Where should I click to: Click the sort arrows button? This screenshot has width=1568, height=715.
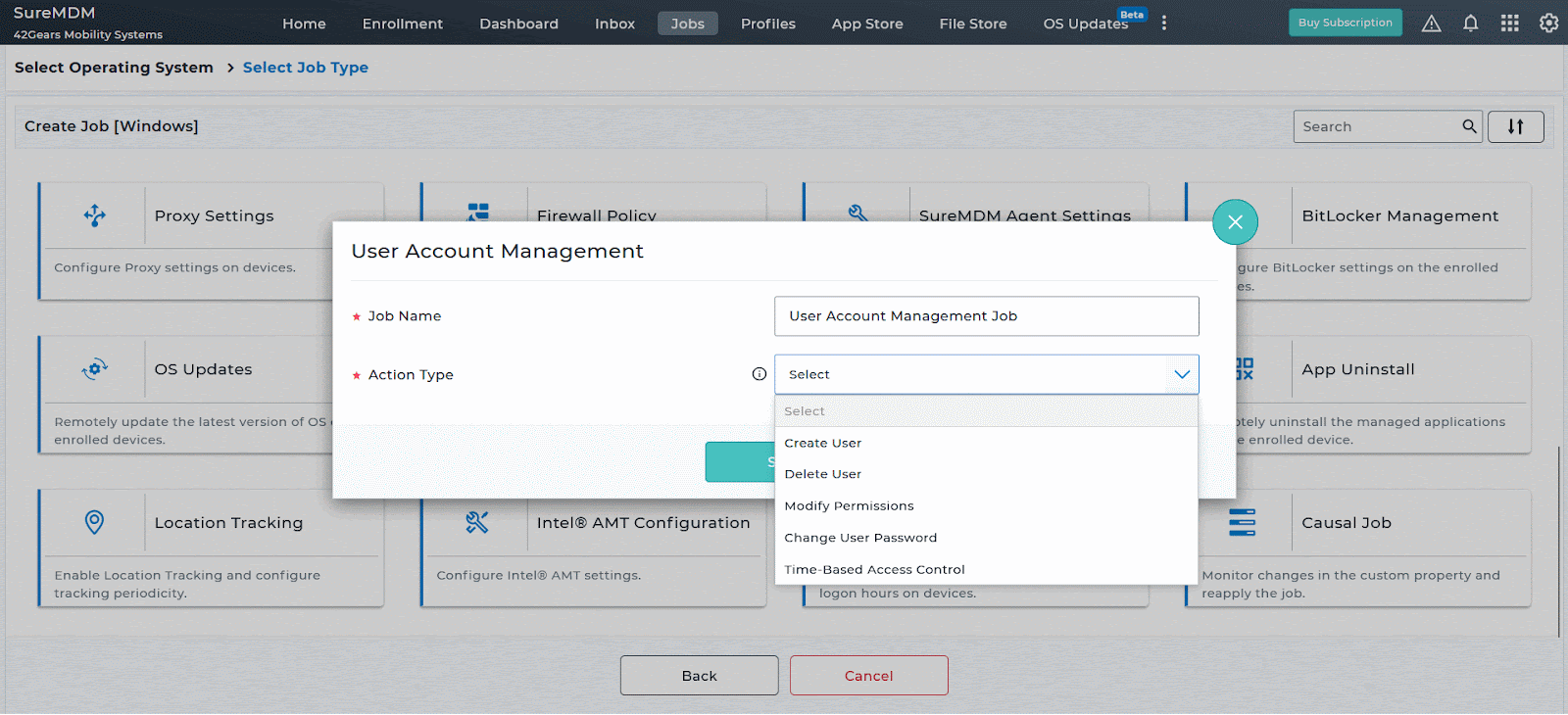(1515, 126)
